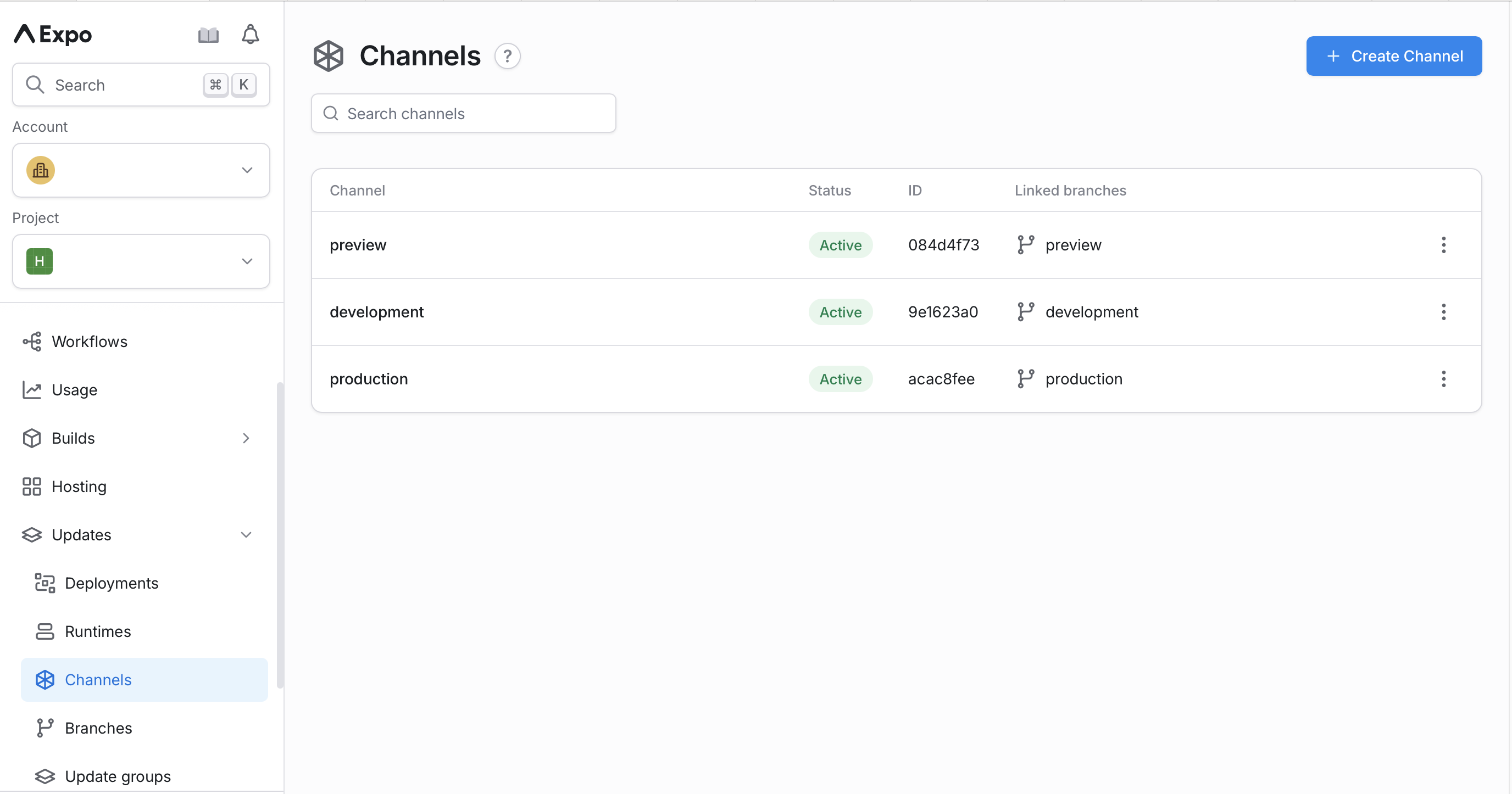Image resolution: width=1512 pixels, height=794 pixels.
Task: Click channel ID 9e1623a0
Action: (943, 312)
